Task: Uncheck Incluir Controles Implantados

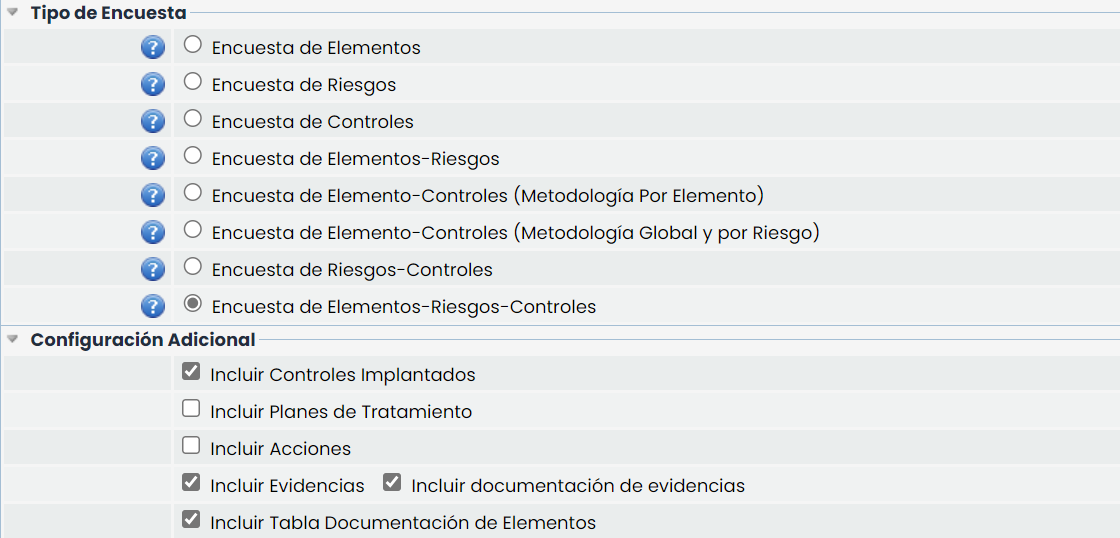Action: 191,372
